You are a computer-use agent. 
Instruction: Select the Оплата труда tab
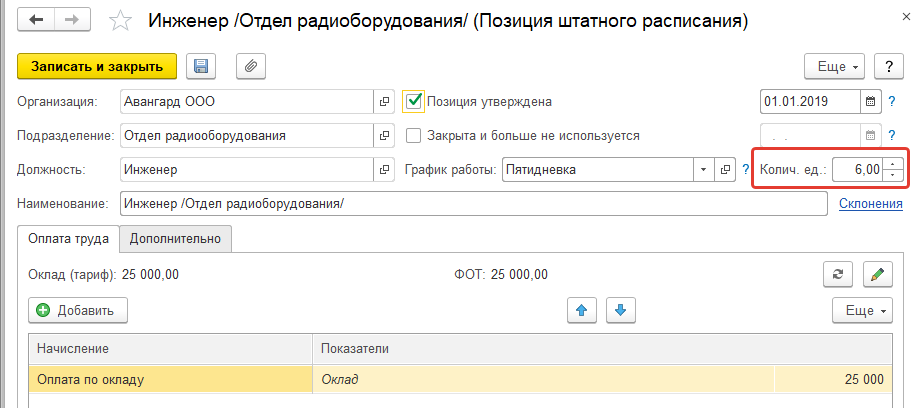pyautogui.click(x=67, y=238)
